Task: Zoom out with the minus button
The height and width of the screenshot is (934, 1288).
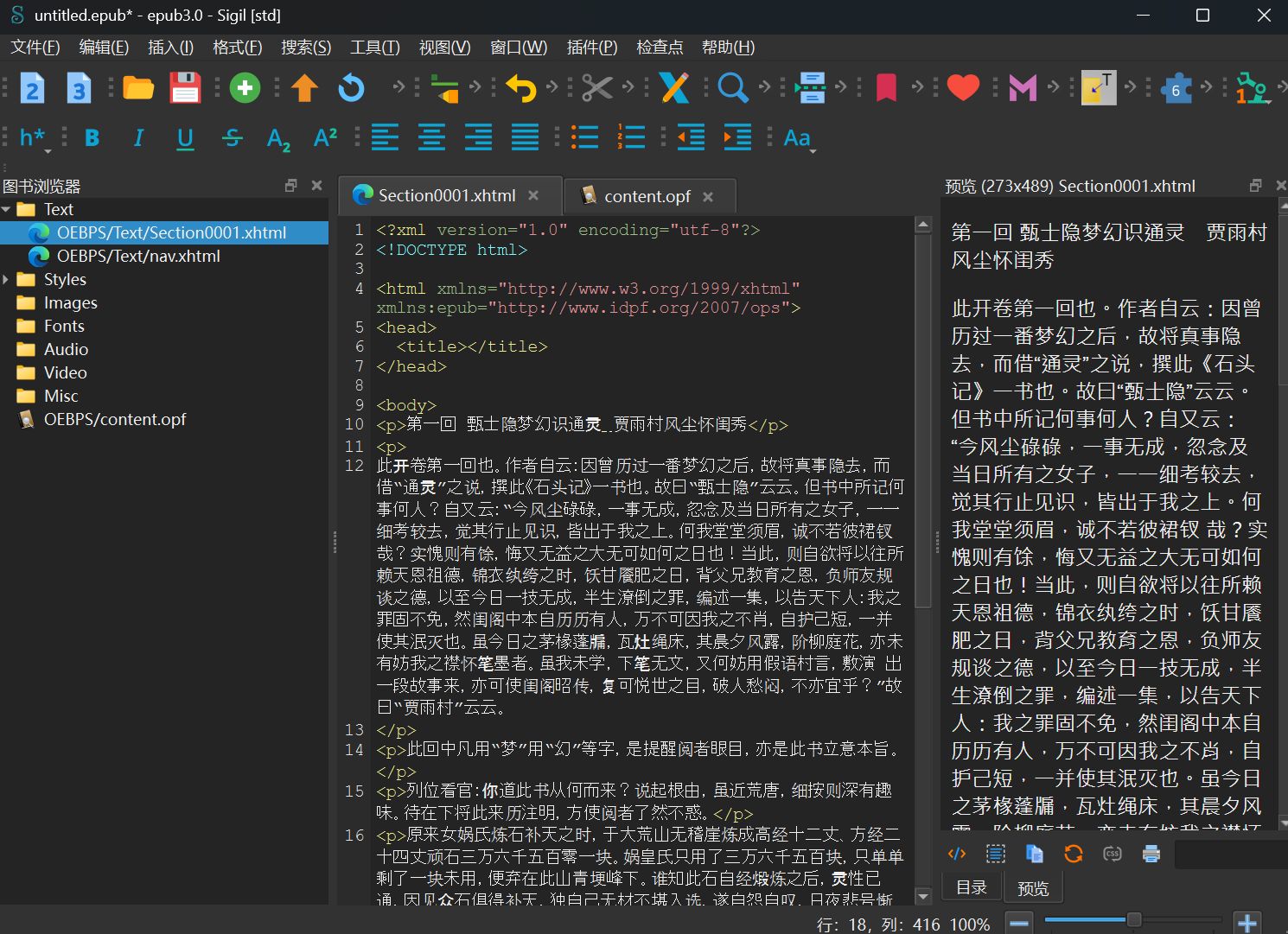Action: click(1020, 923)
